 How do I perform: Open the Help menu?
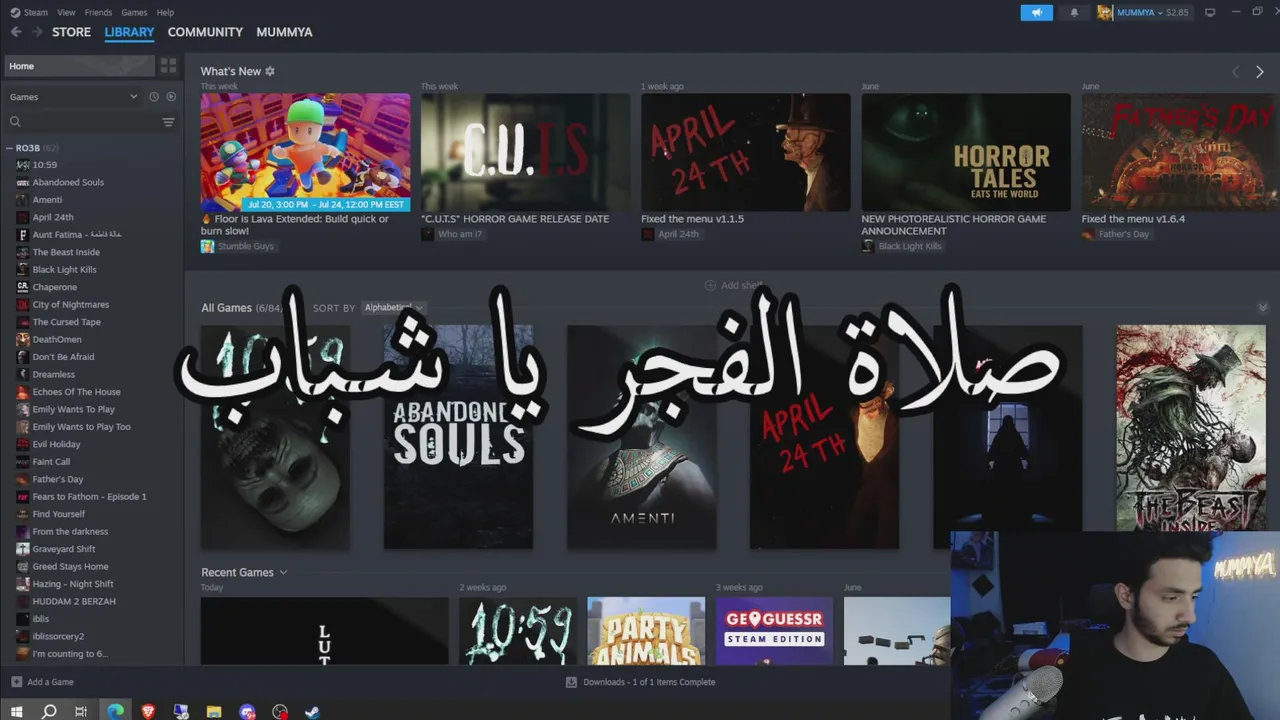165,13
